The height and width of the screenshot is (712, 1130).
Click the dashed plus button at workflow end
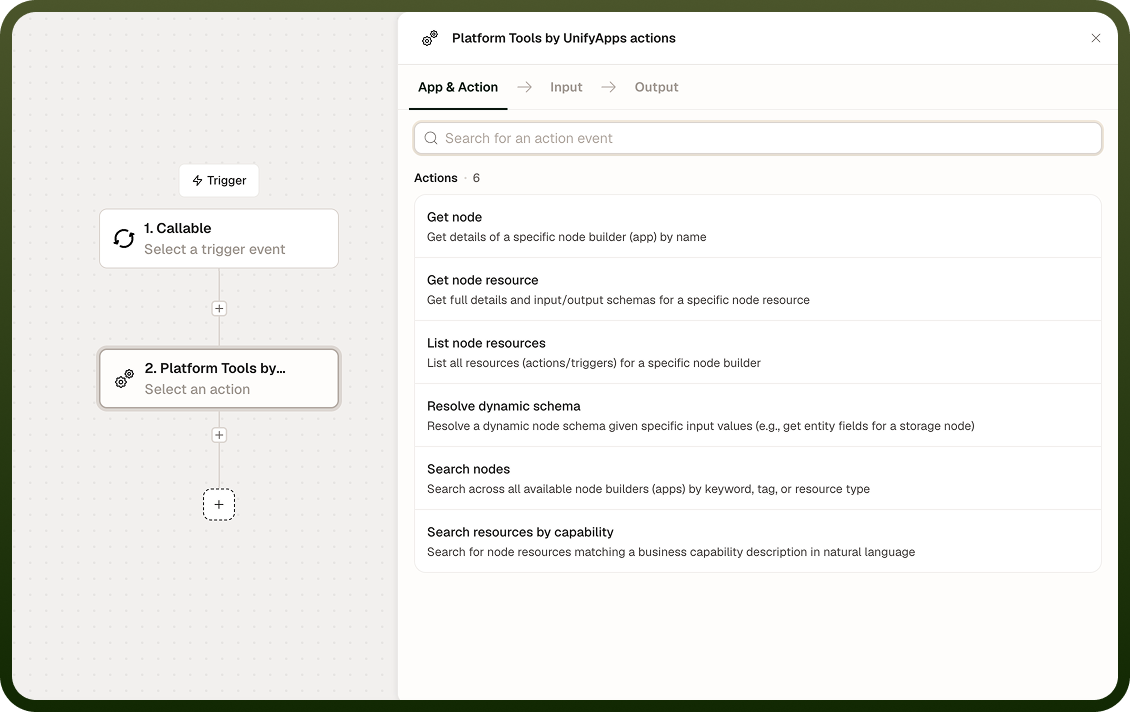click(x=219, y=504)
